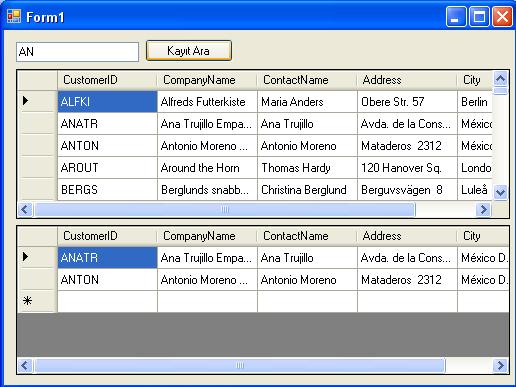Sort upper grid by City header
Screen dimensions: 516x387
coord(475,80)
